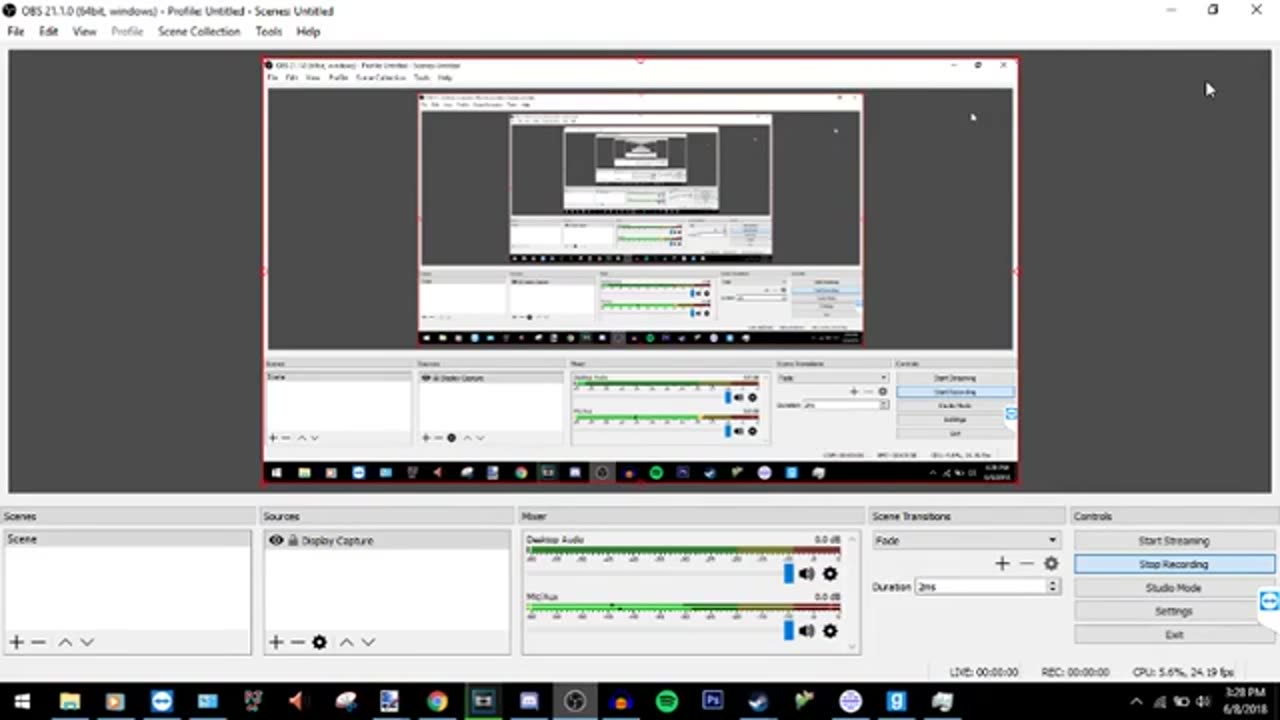Mute the Mic/Aux speaker icon
1280x720 pixels.
[x=807, y=631]
